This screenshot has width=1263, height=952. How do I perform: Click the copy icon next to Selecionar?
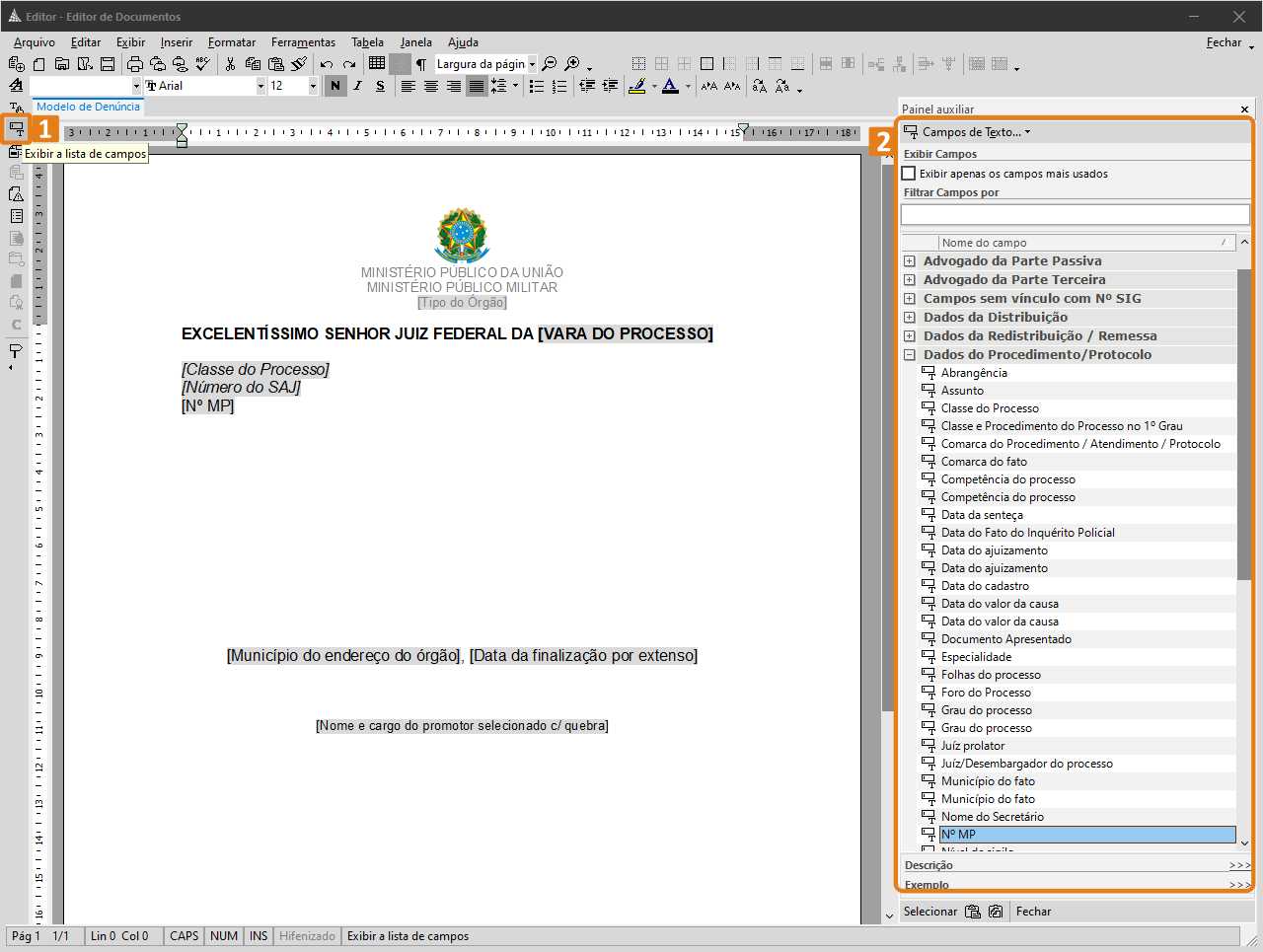(x=973, y=912)
